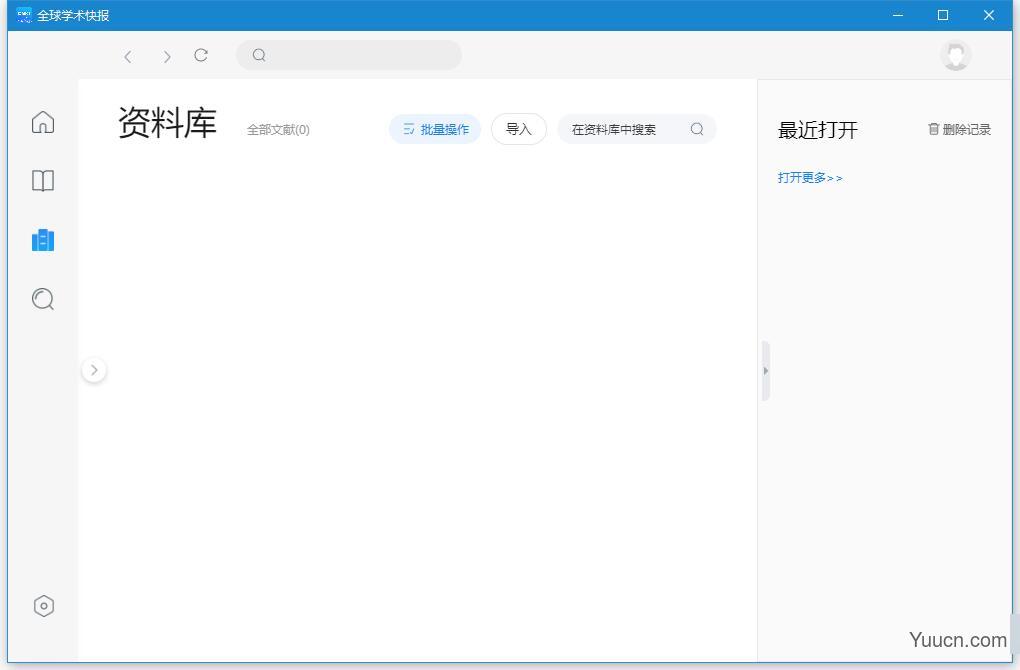1020x670 pixels.
Task: Click the 全球学术快报 app logo icon
Action: click(x=24, y=15)
